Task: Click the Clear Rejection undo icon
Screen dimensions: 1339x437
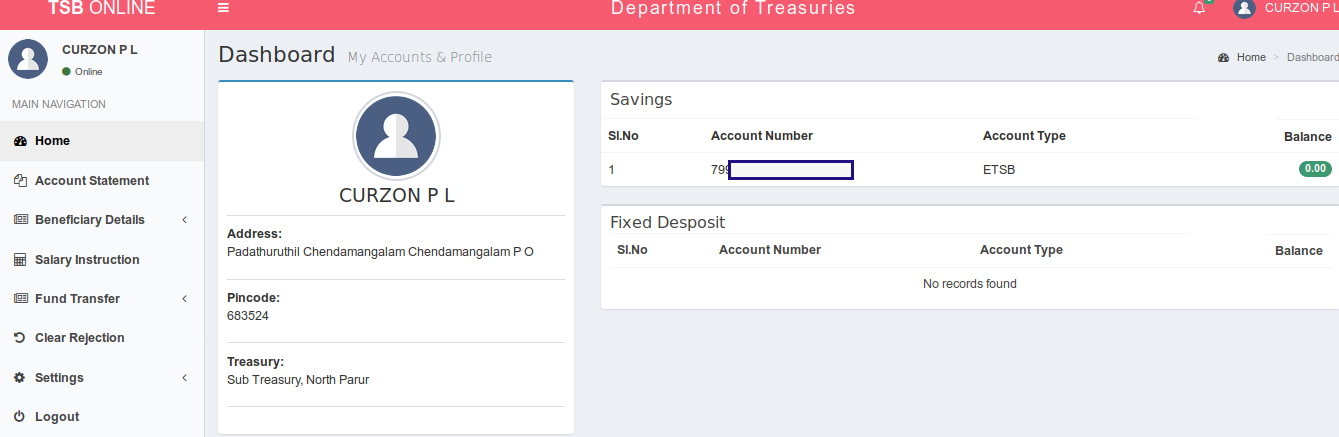Action: (x=19, y=338)
